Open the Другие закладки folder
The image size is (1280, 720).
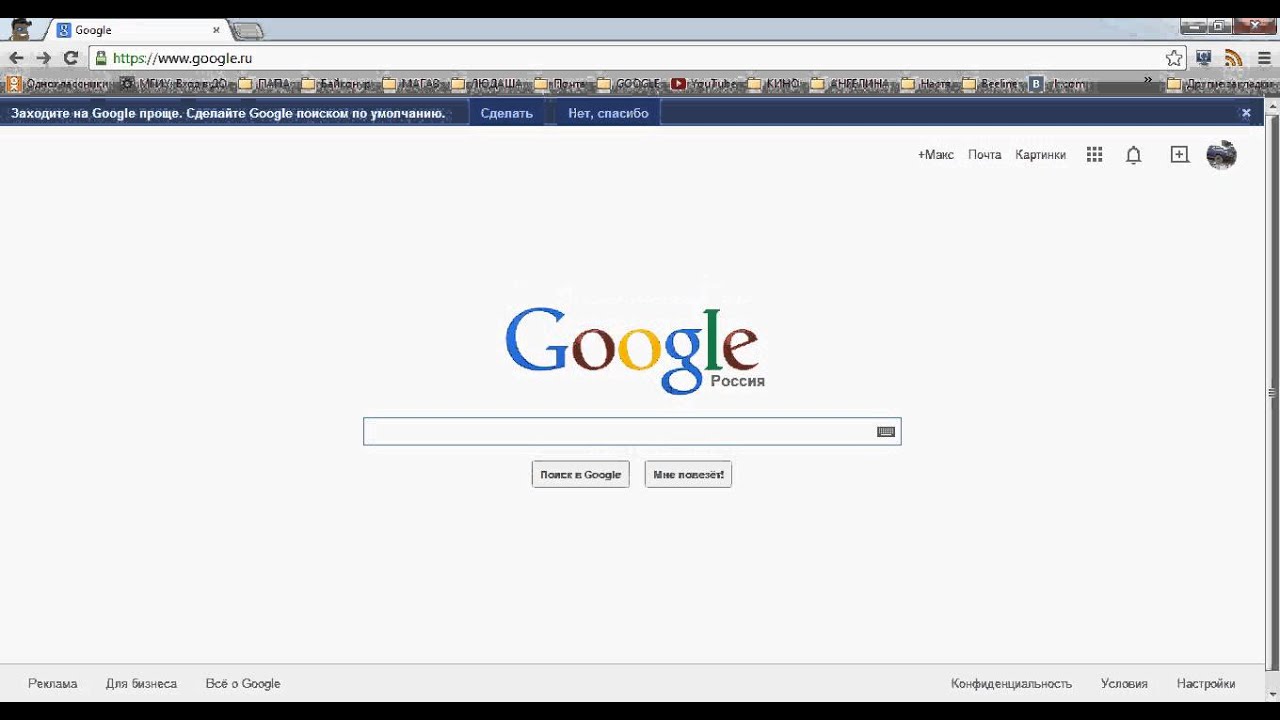click(1222, 84)
